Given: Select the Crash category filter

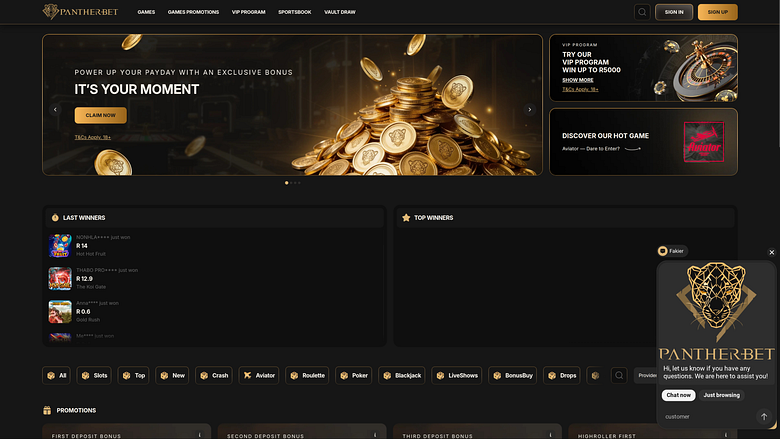Looking at the screenshot, I should point(214,375).
